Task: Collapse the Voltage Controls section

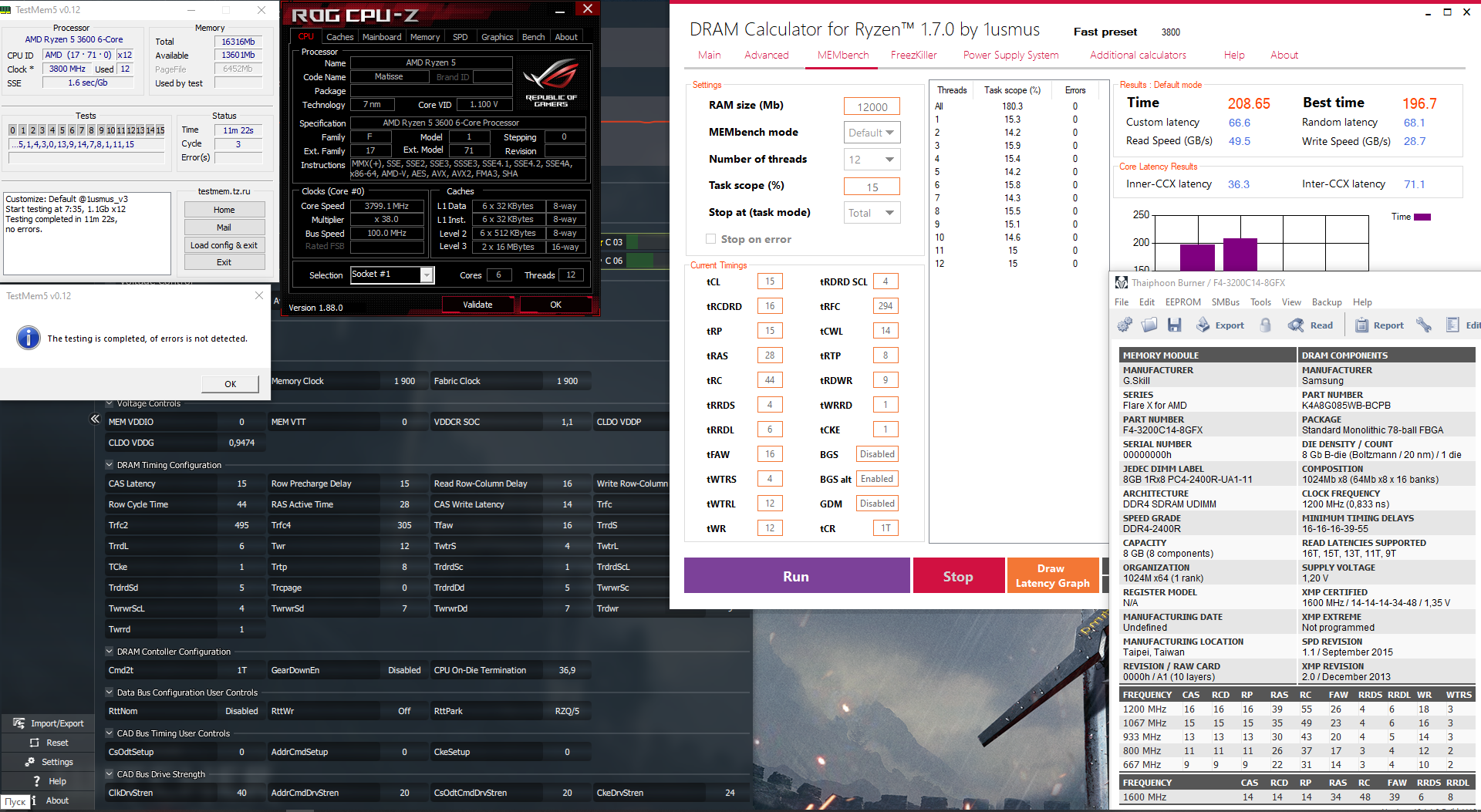Action: [110, 403]
